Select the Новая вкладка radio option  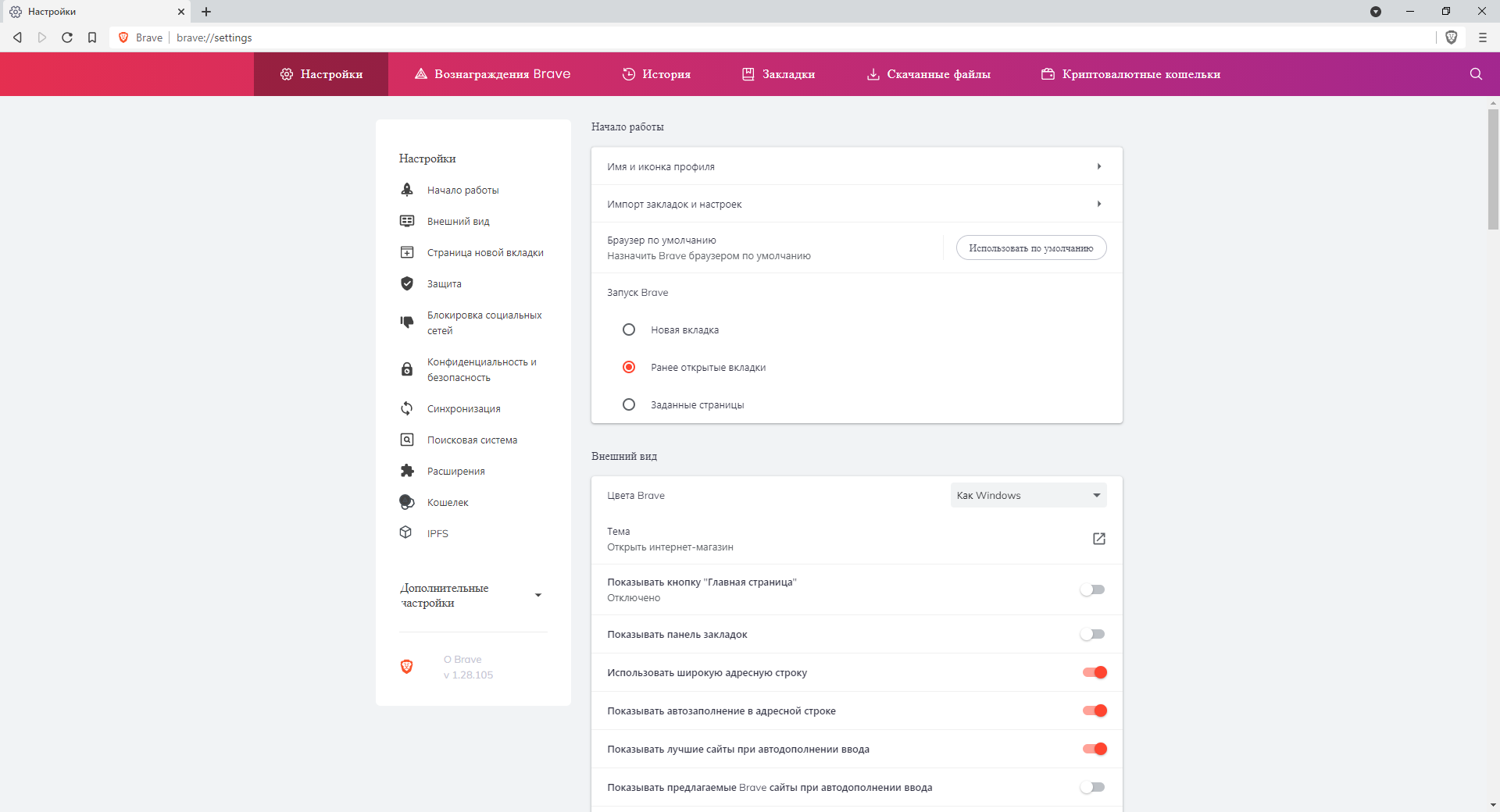pos(629,329)
